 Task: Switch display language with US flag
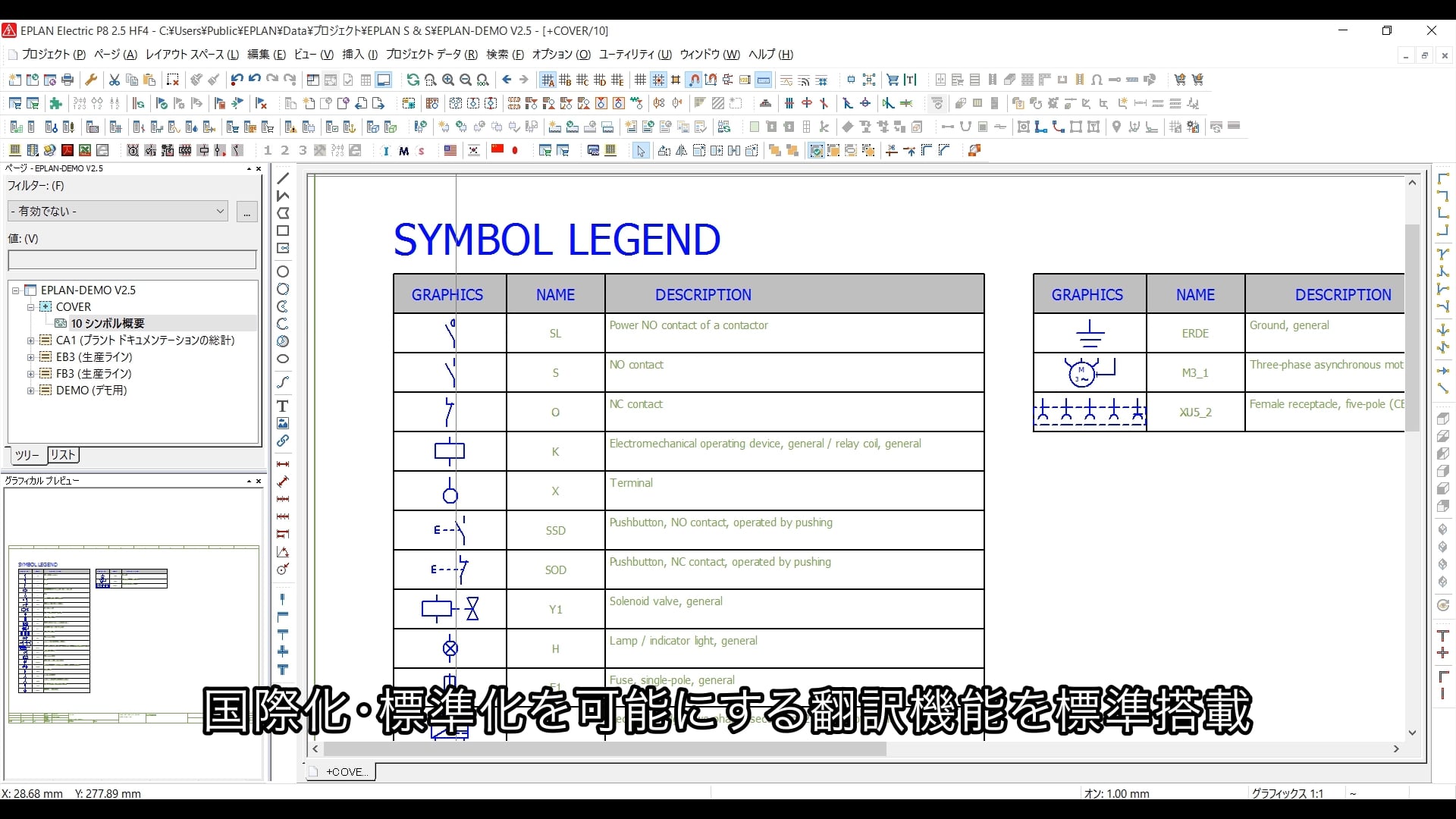pos(450,150)
